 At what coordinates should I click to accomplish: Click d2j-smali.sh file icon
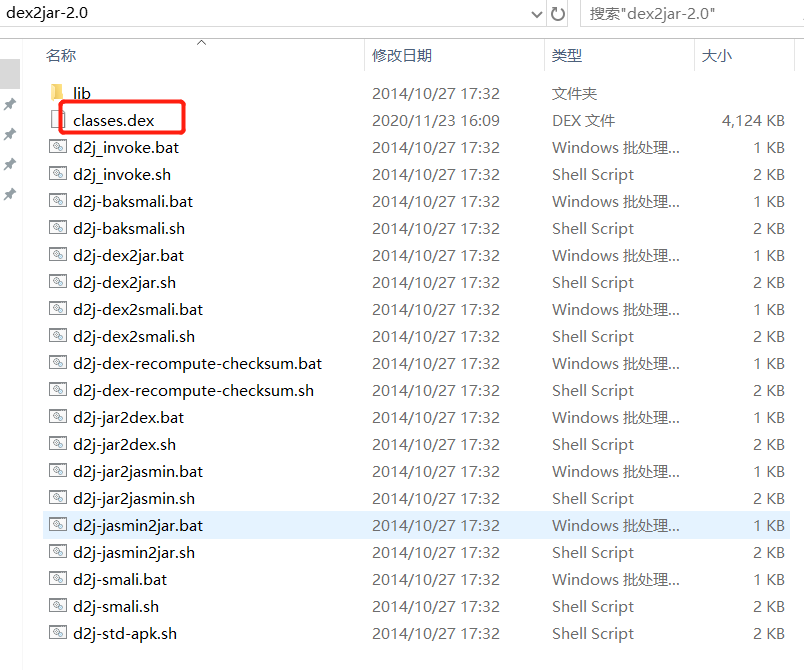click(x=57, y=605)
